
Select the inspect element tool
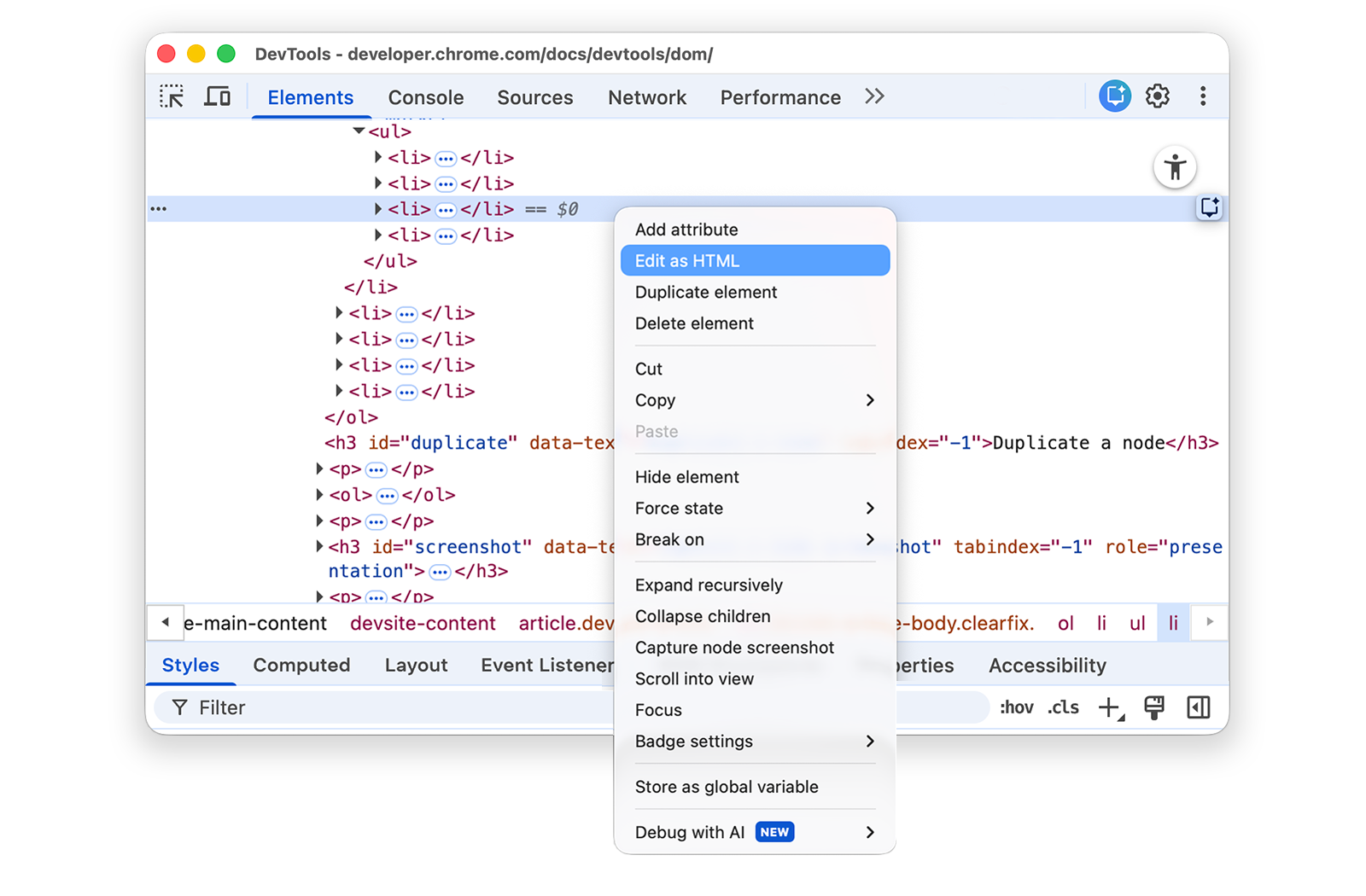[171, 96]
